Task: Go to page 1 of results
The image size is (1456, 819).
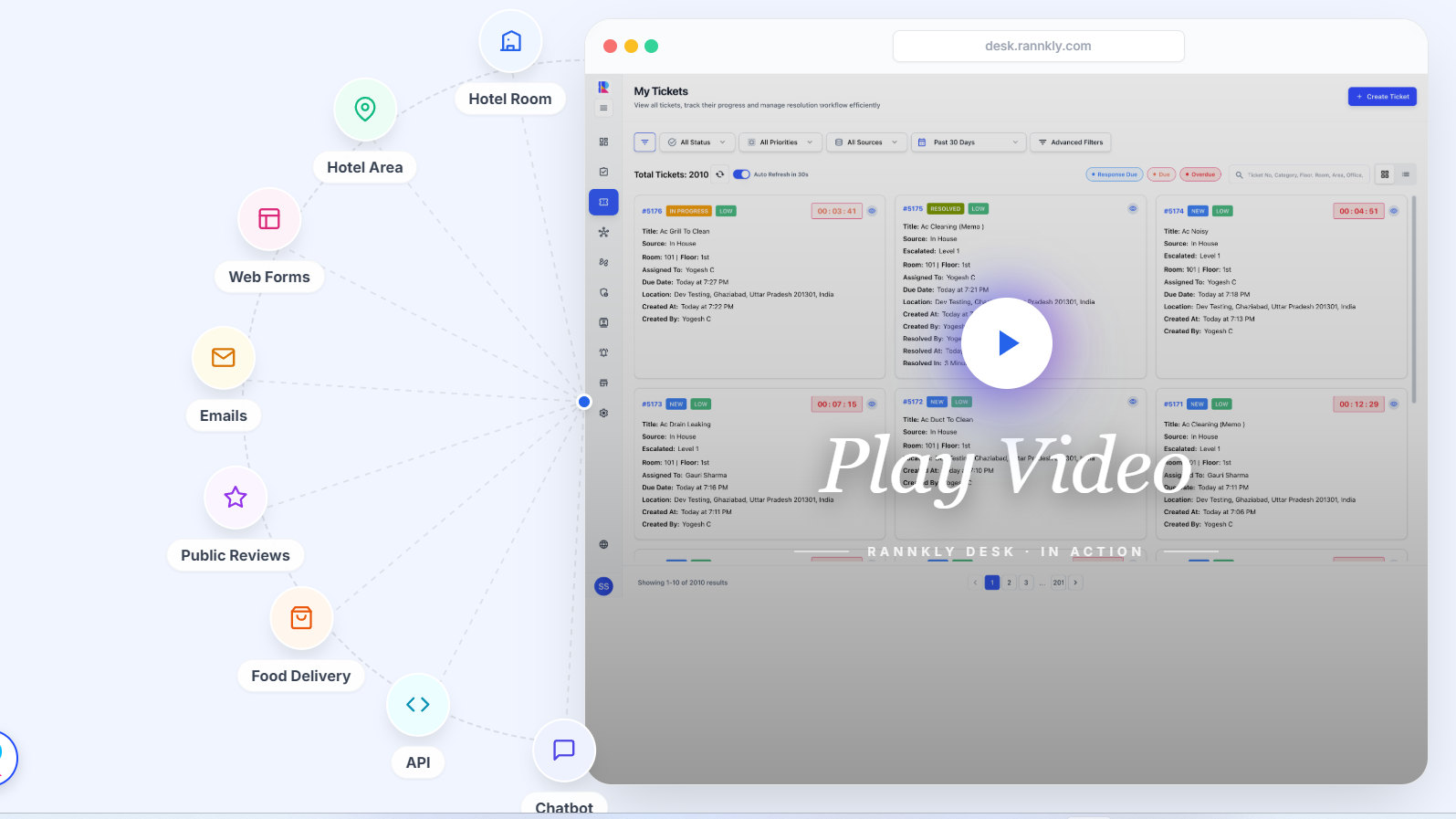Action: tap(992, 583)
